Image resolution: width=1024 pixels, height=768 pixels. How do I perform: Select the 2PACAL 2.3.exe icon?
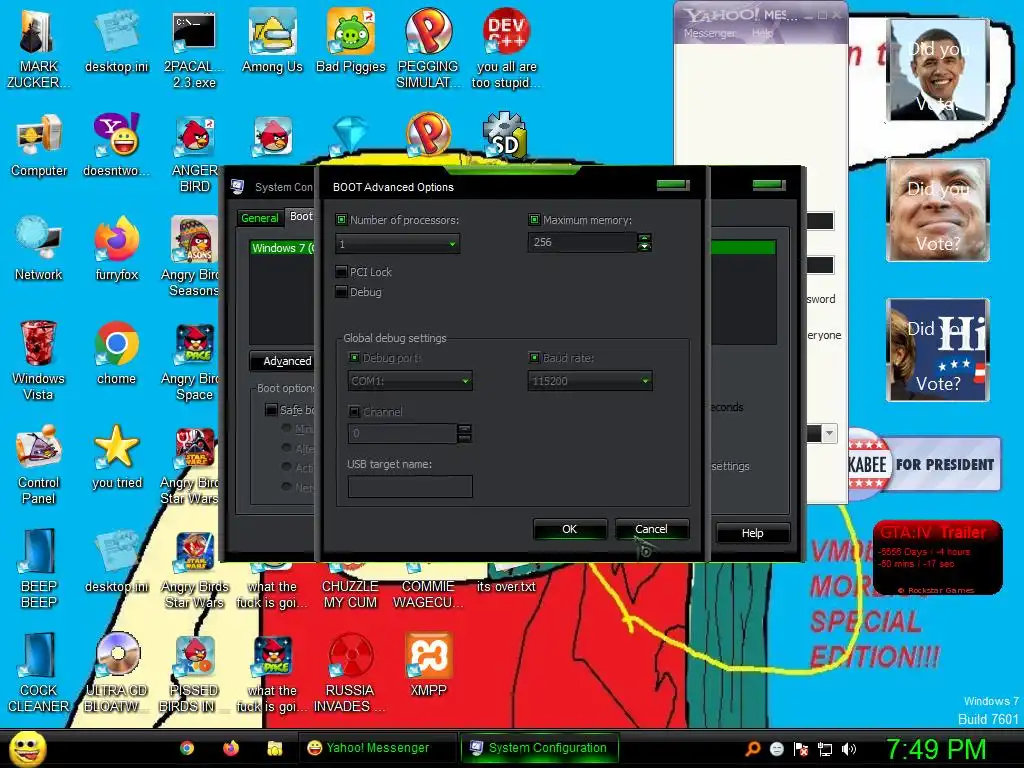point(194,49)
